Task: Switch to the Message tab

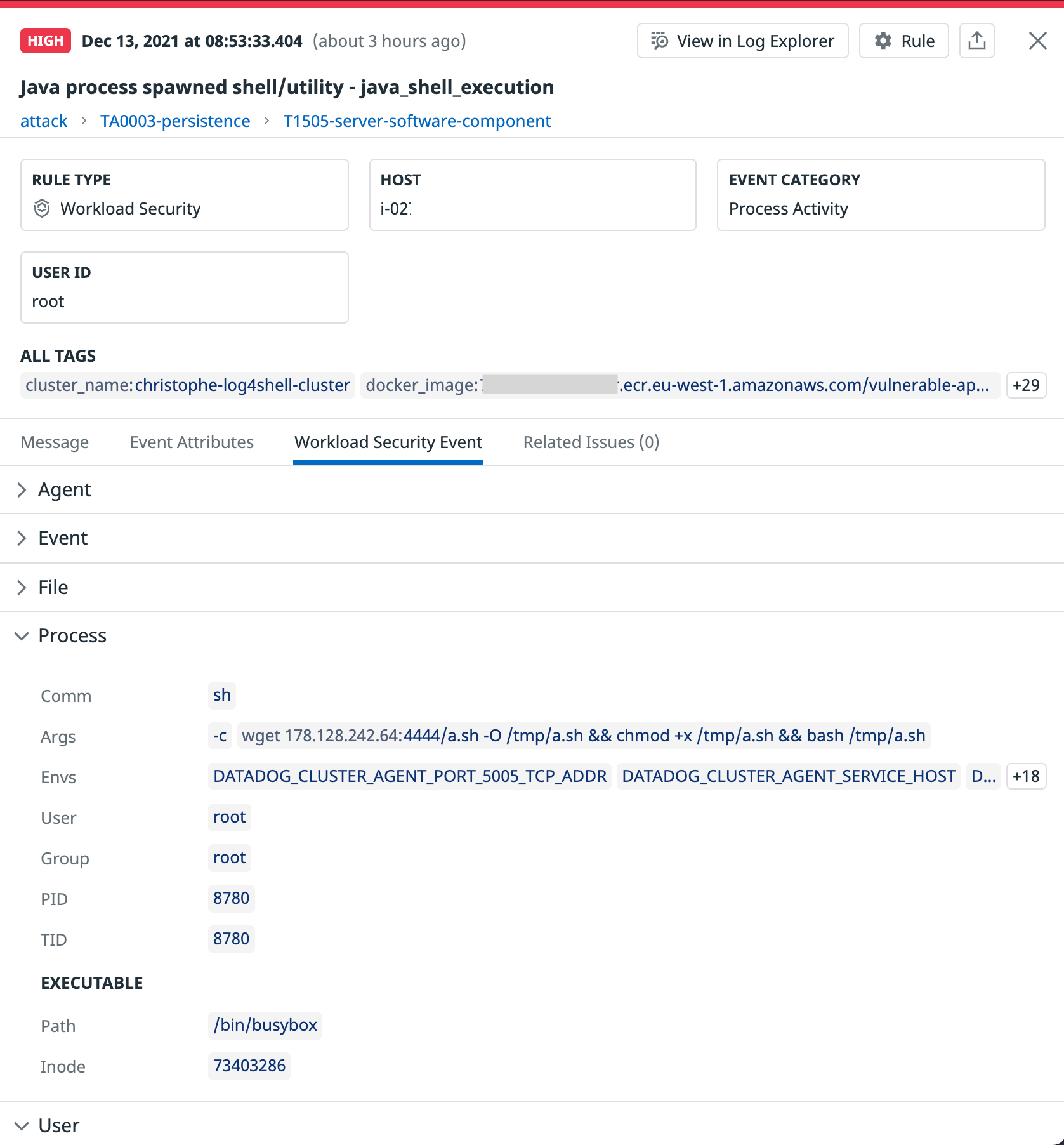Action: tap(55, 442)
